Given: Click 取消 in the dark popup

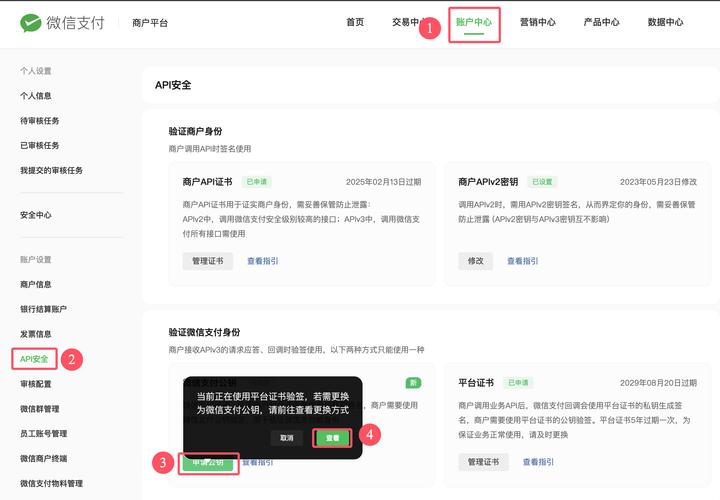Looking at the screenshot, I should [286, 438].
